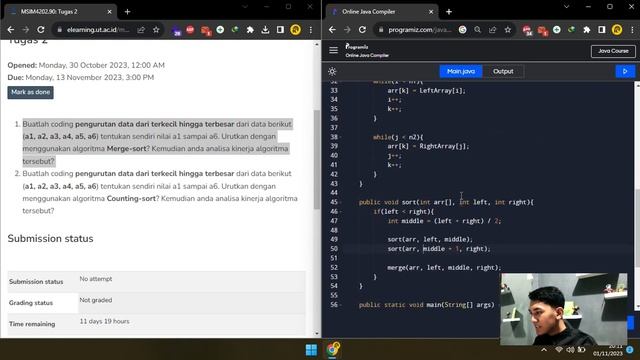640x360 pixels.
Task: Collapse code fold at line 45
Action: click(341, 202)
